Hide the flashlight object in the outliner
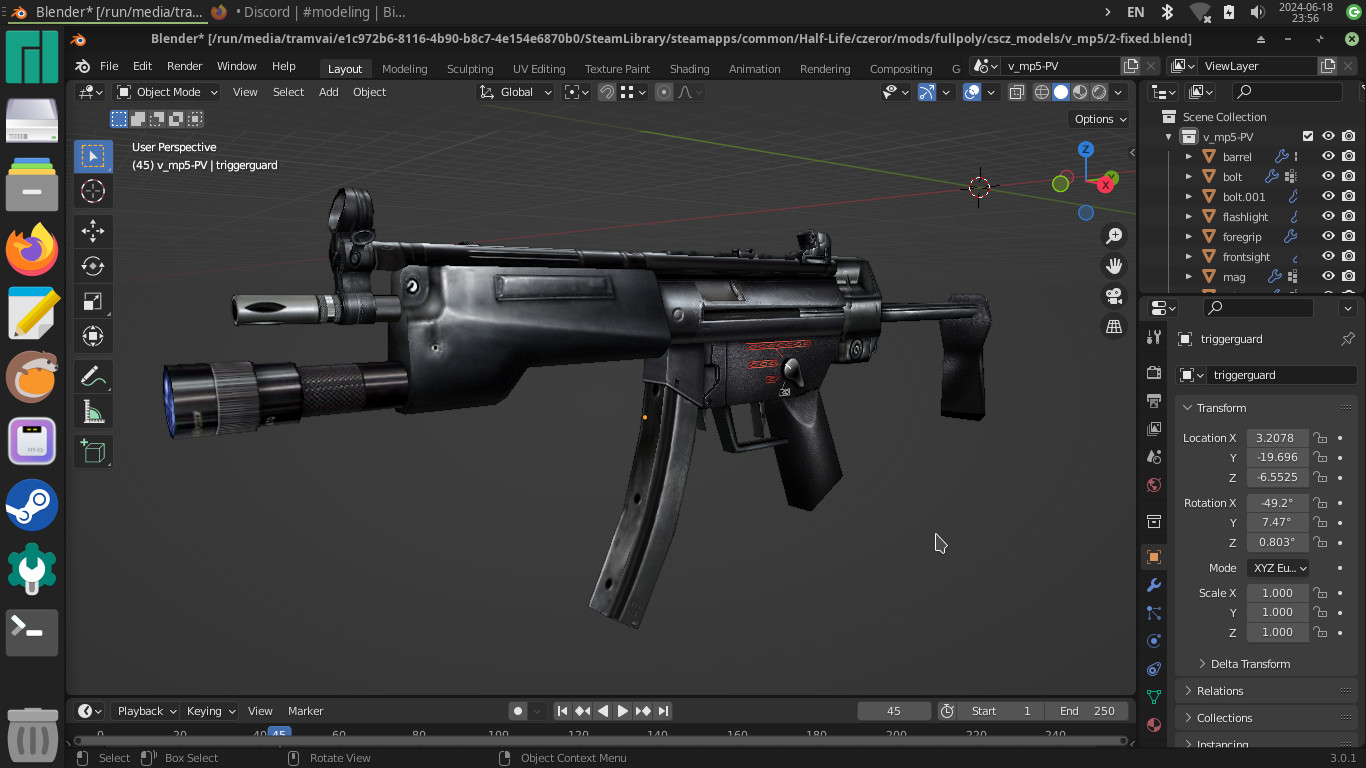The image size is (1366, 768). (x=1327, y=216)
